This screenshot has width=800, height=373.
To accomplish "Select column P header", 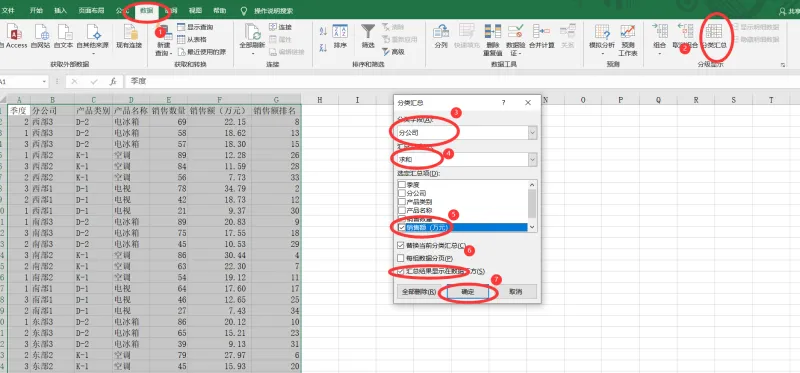I will [x=620, y=100].
